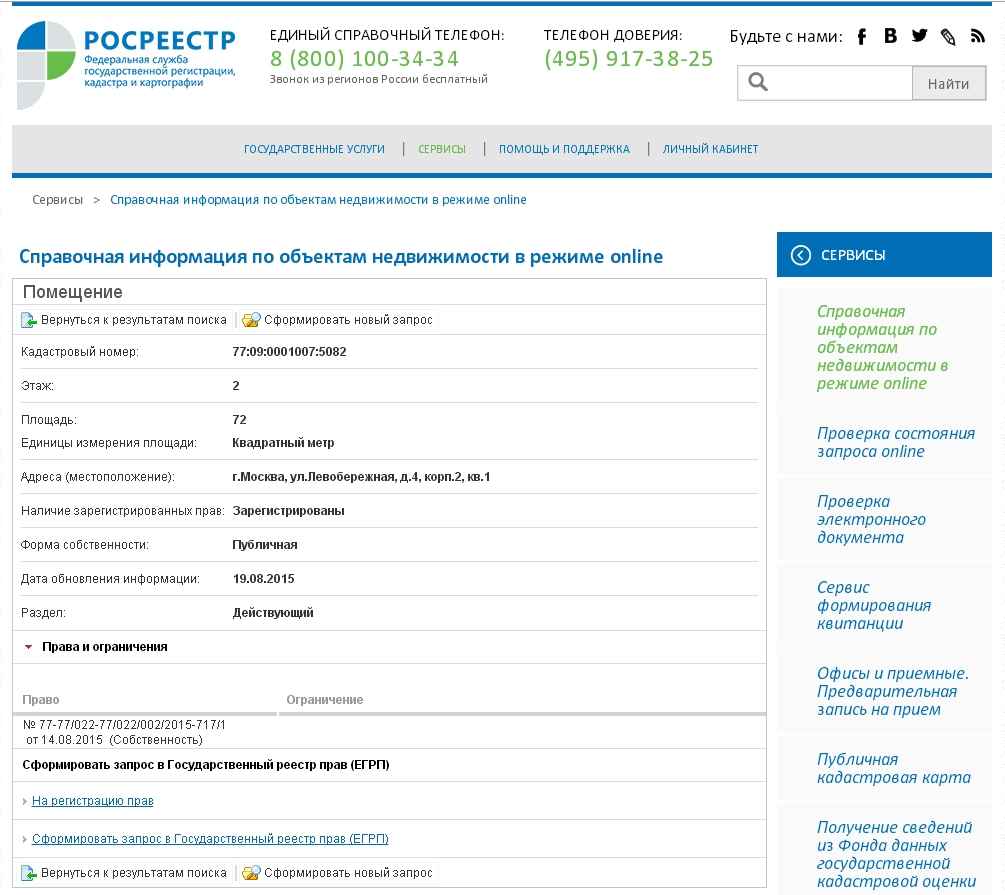Expand the Сформировать запрос в ЕГРП link row
The height and width of the screenshot is (895, 1005).
(x=25, y=839)
